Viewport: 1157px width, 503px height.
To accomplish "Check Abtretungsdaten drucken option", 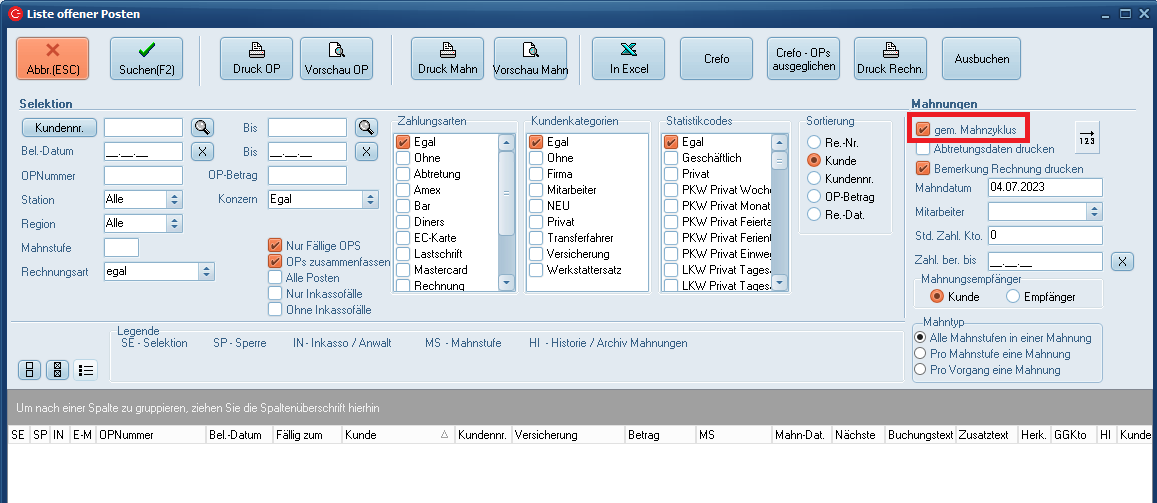I will 923,149.
